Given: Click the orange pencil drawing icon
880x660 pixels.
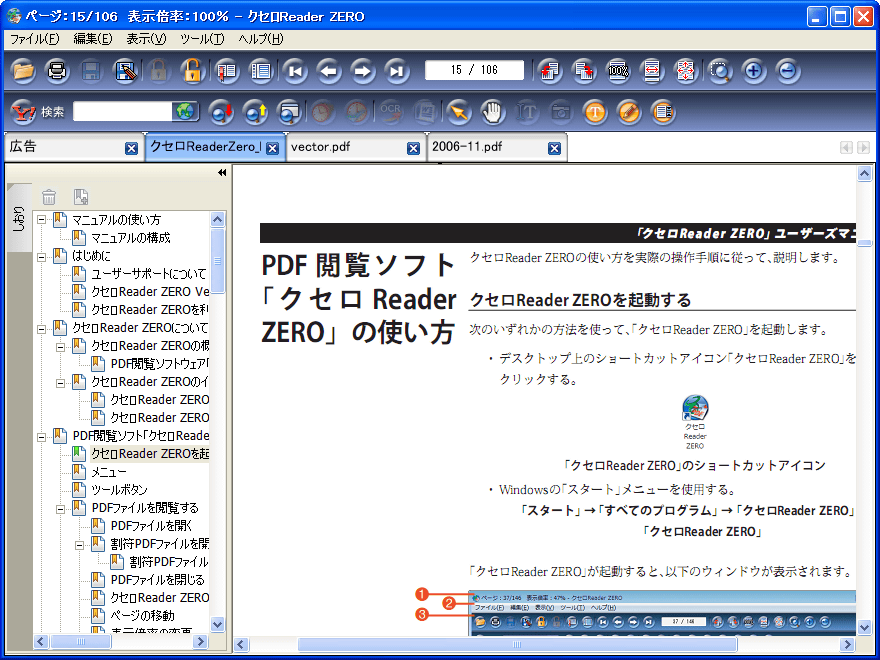Looking at the screenshot, I should (629, 112).
